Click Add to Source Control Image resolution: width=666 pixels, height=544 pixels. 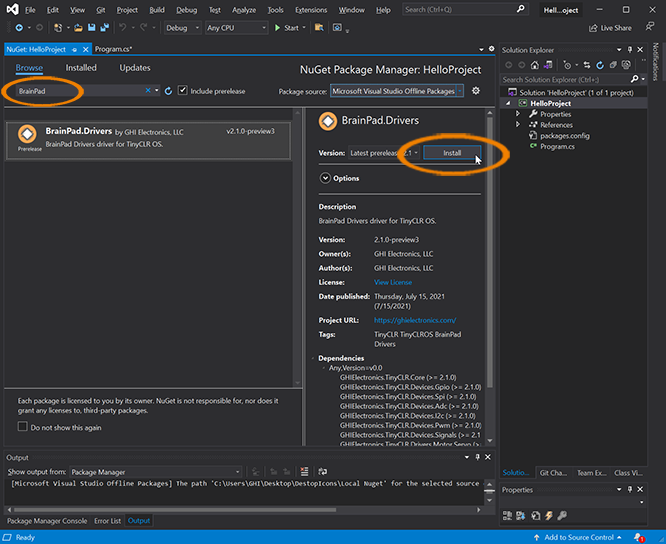pos(577,537)
